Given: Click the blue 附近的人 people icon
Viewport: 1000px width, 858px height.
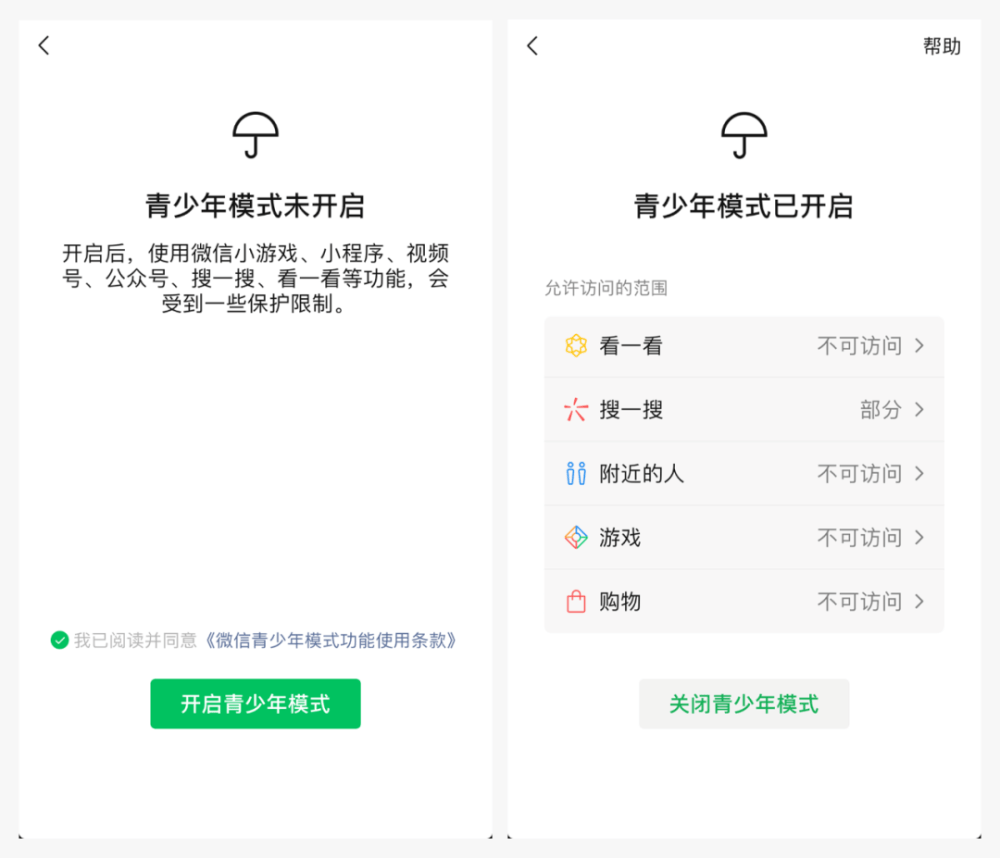Looking at the screenshot, I should pyautogui.click(x=576, y=473).
